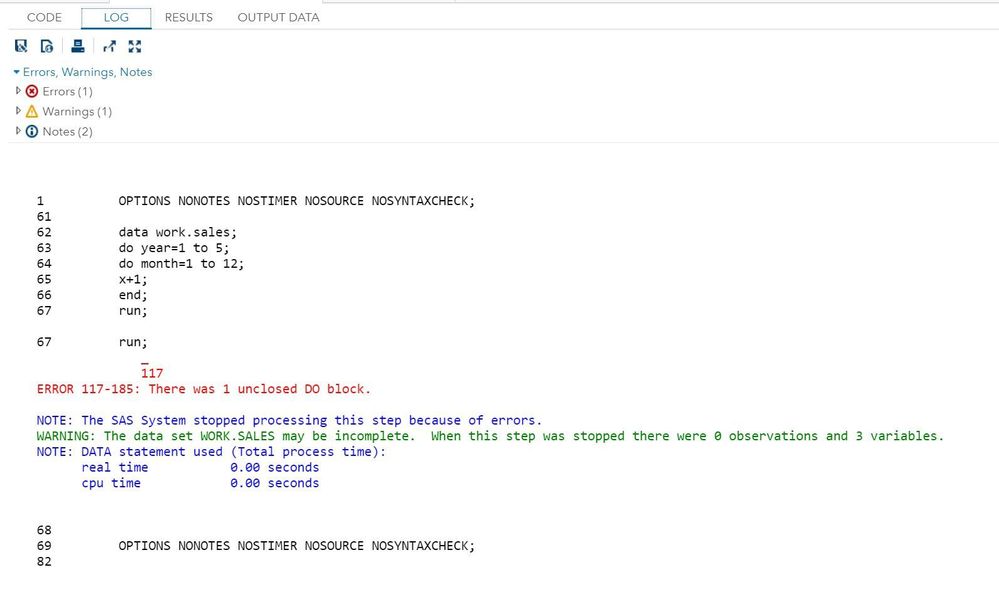Select the LOG tab
This screenshot has height=614, width=999.
click(116, 18)
